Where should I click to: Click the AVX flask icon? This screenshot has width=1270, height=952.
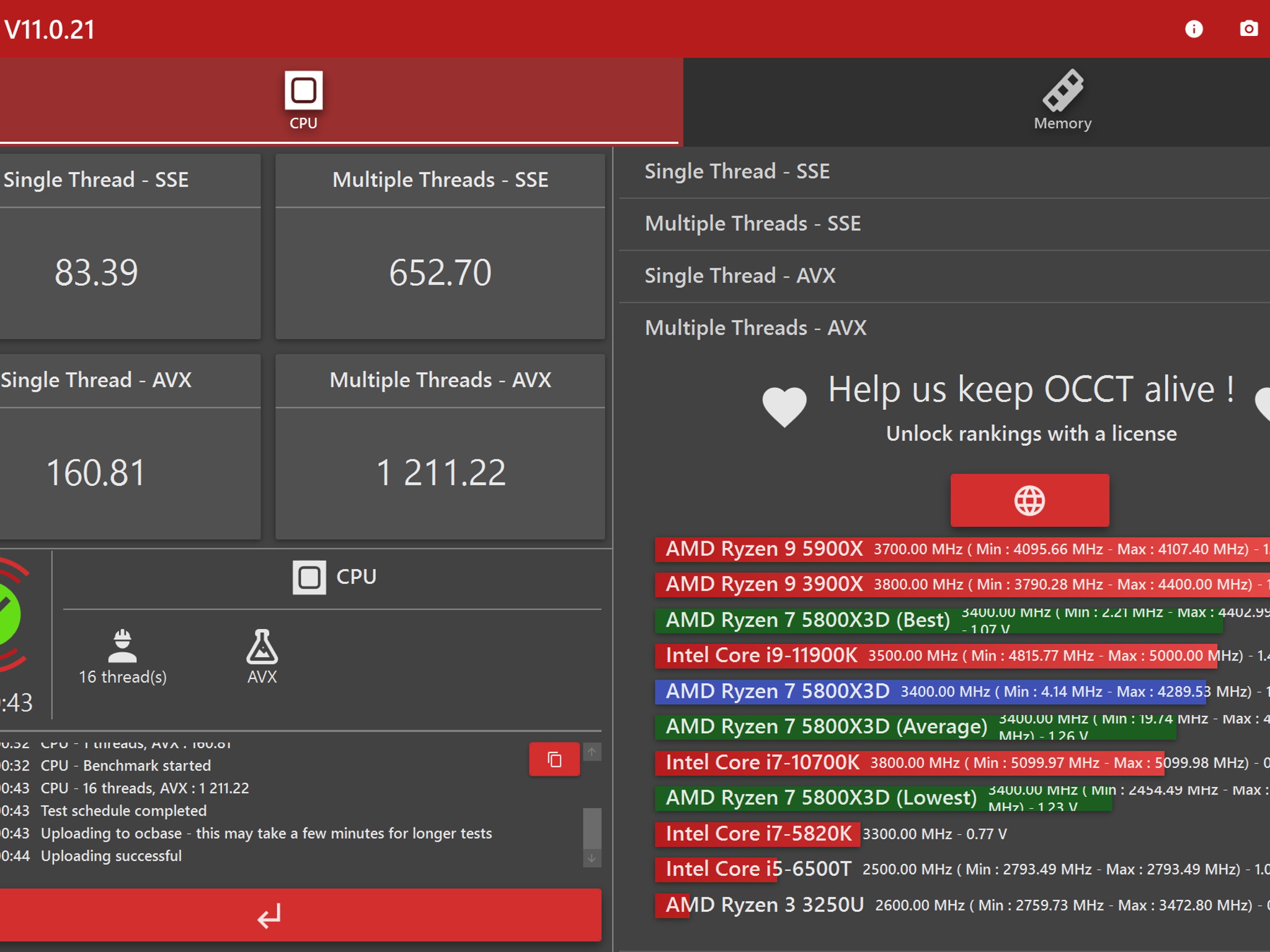click(262, 646)
